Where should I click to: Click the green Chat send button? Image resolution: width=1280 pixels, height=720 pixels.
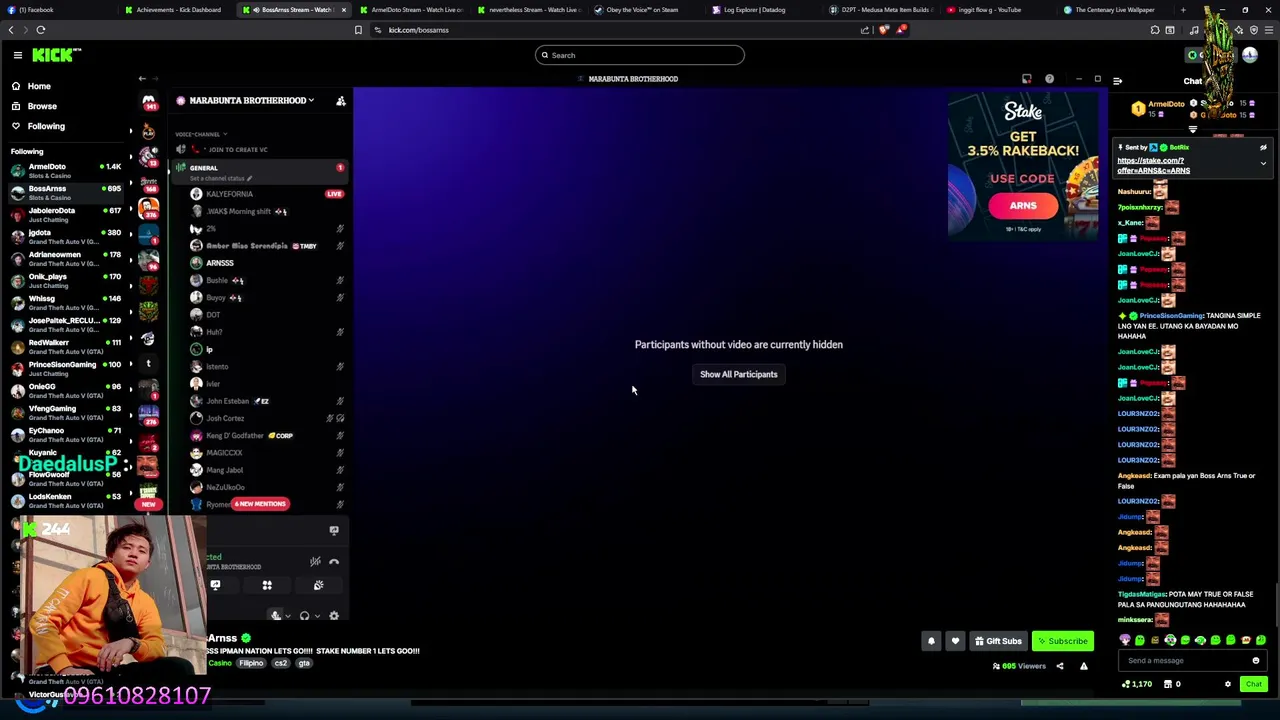[1253, 684]
